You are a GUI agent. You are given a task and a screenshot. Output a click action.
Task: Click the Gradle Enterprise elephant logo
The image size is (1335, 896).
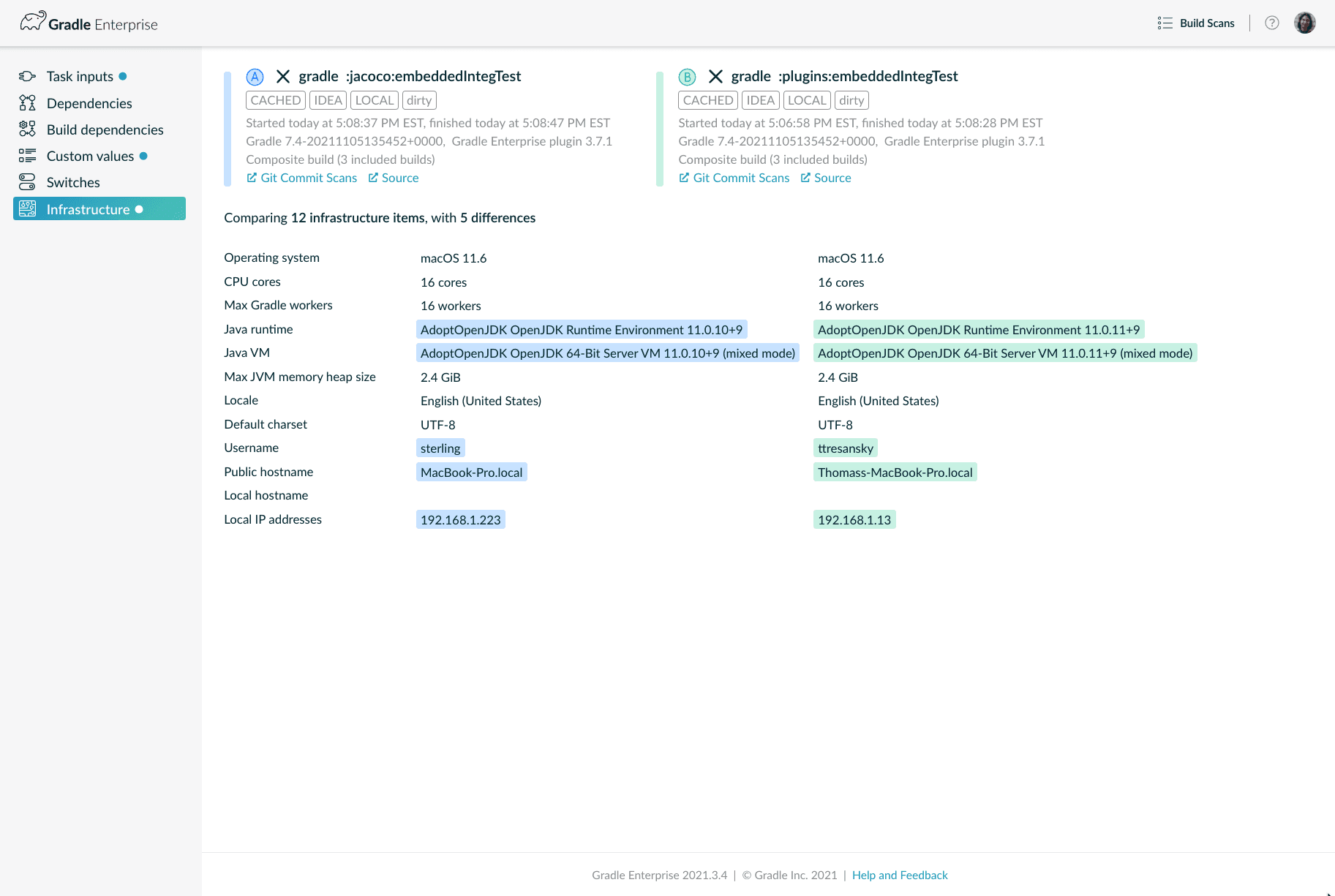(33, 22)
